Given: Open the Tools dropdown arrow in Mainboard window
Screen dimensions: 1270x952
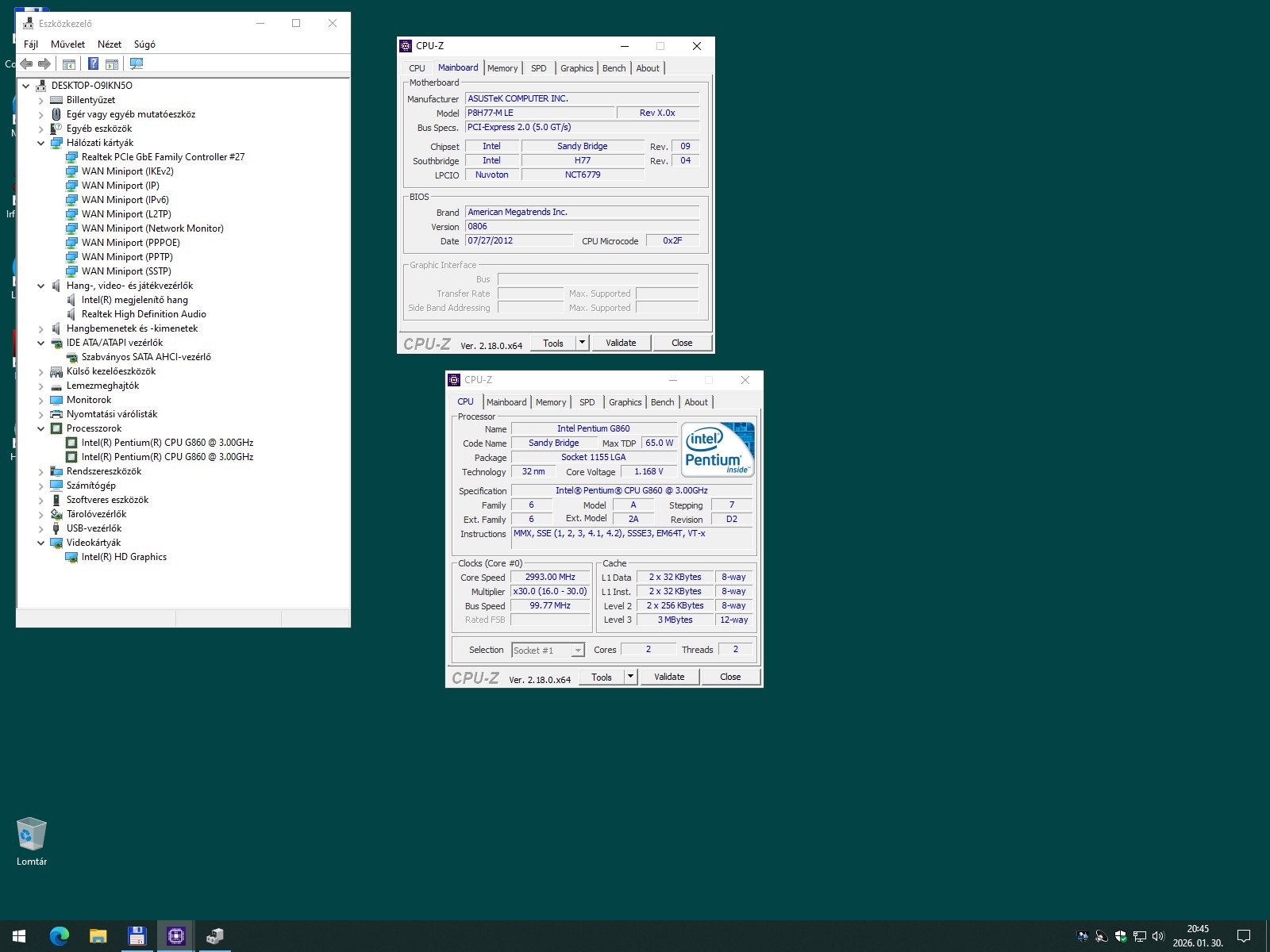Looking at the screenshot, I should pos(582,343).
